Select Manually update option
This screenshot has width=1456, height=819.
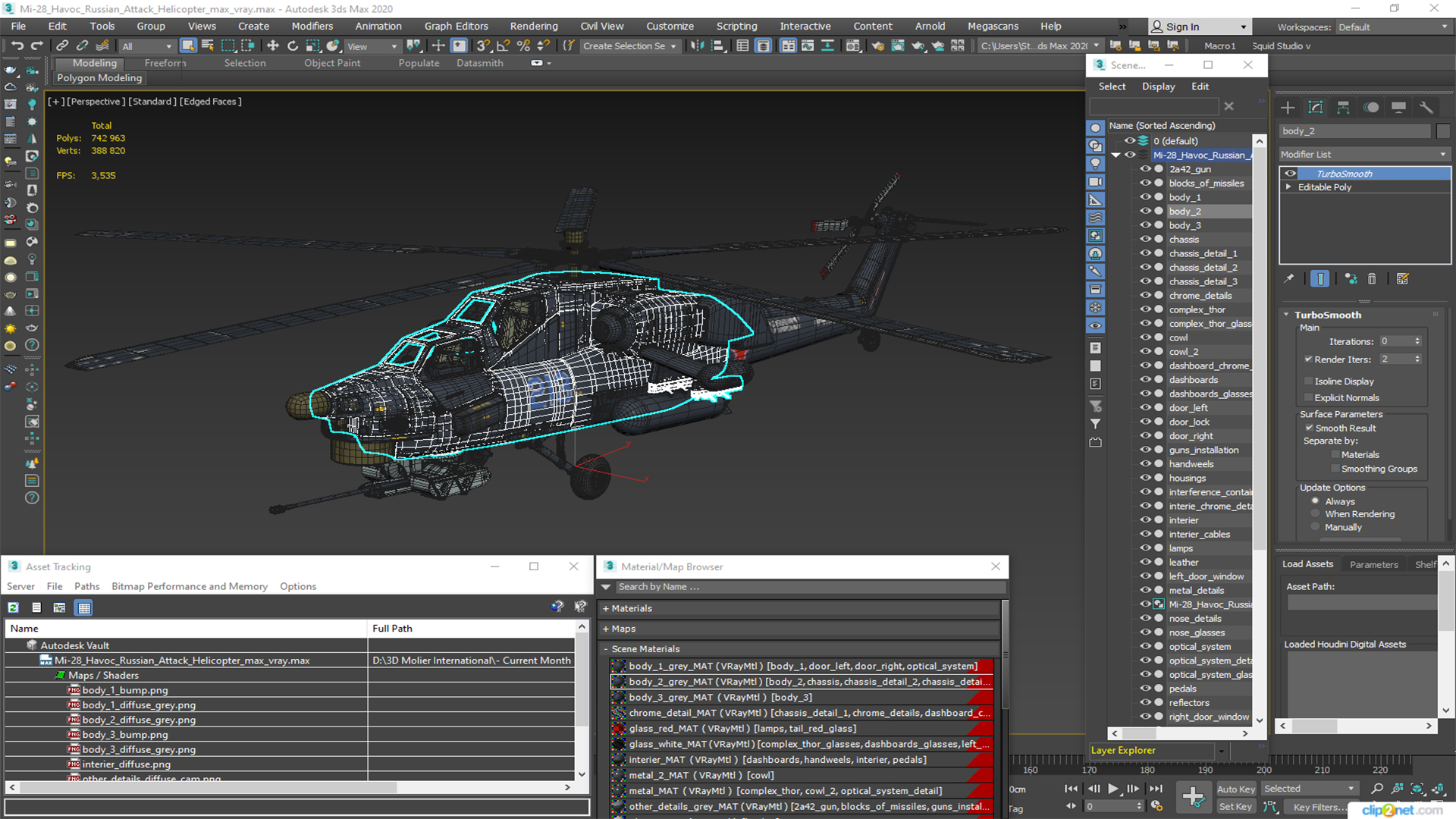pyautogui.click(x=1316, y=528)
